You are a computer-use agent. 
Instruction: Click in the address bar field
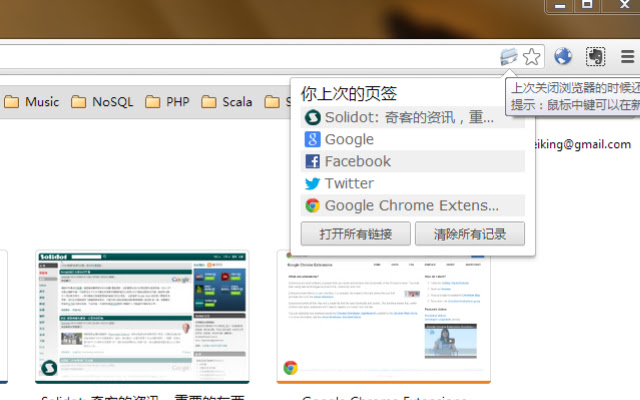(249, 57)
